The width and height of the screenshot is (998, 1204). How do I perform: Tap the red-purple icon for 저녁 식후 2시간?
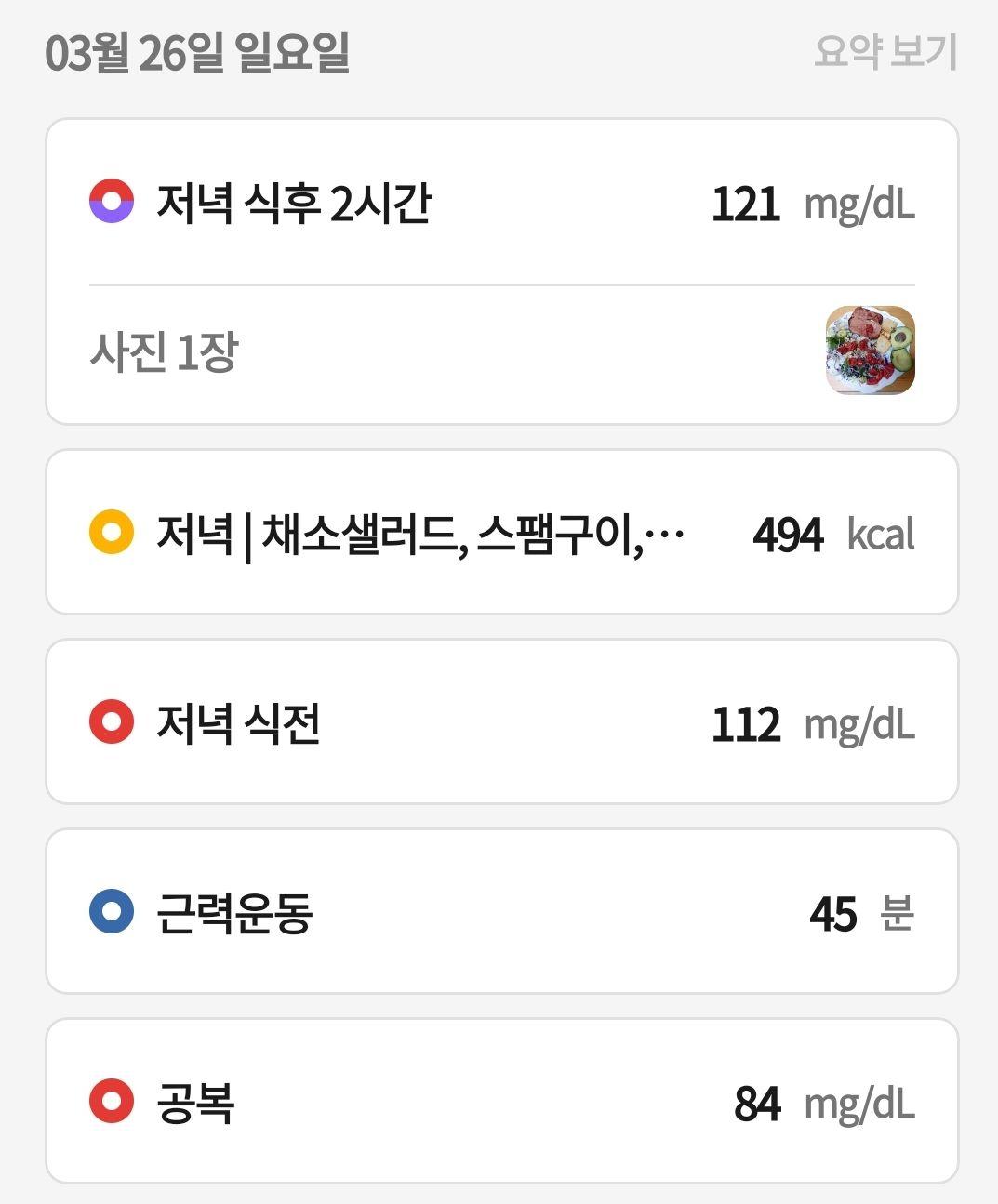coord(112,201)
